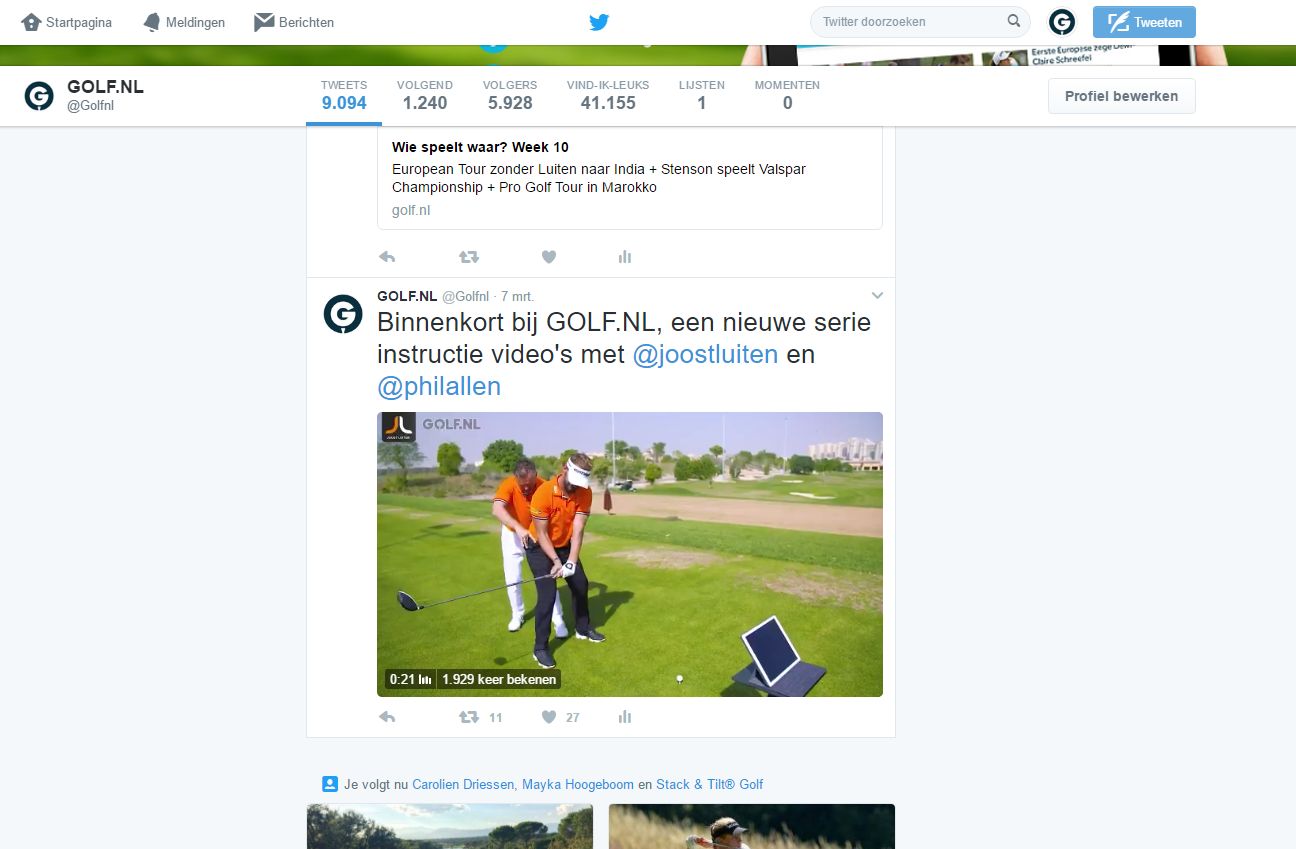This screenshot has height=849, width=1296.
Task: Click the Twitter bird logo
Action: (x=598, y=21)
